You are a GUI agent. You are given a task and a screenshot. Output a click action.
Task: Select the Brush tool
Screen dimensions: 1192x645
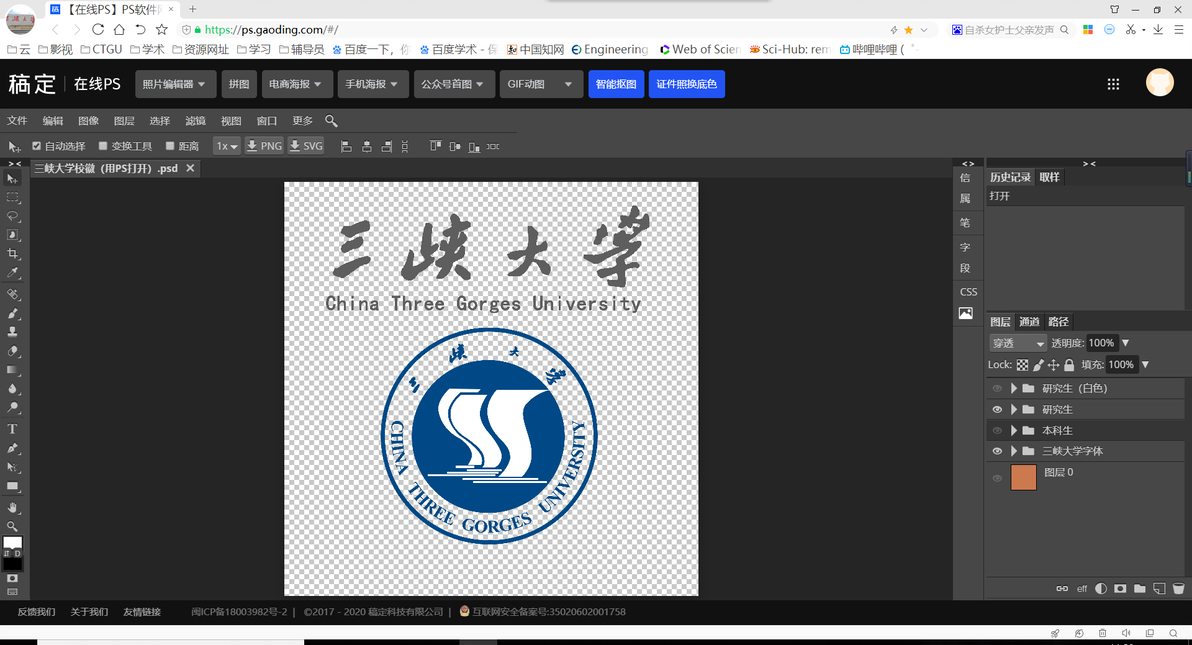12,313
